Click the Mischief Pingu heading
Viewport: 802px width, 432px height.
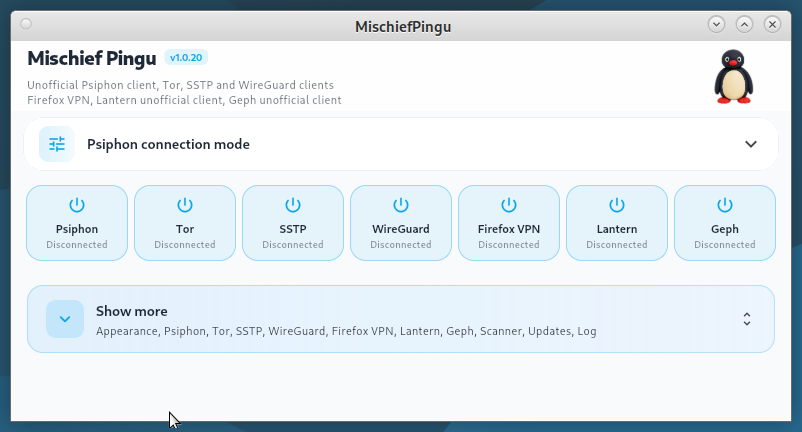point(92,58)
